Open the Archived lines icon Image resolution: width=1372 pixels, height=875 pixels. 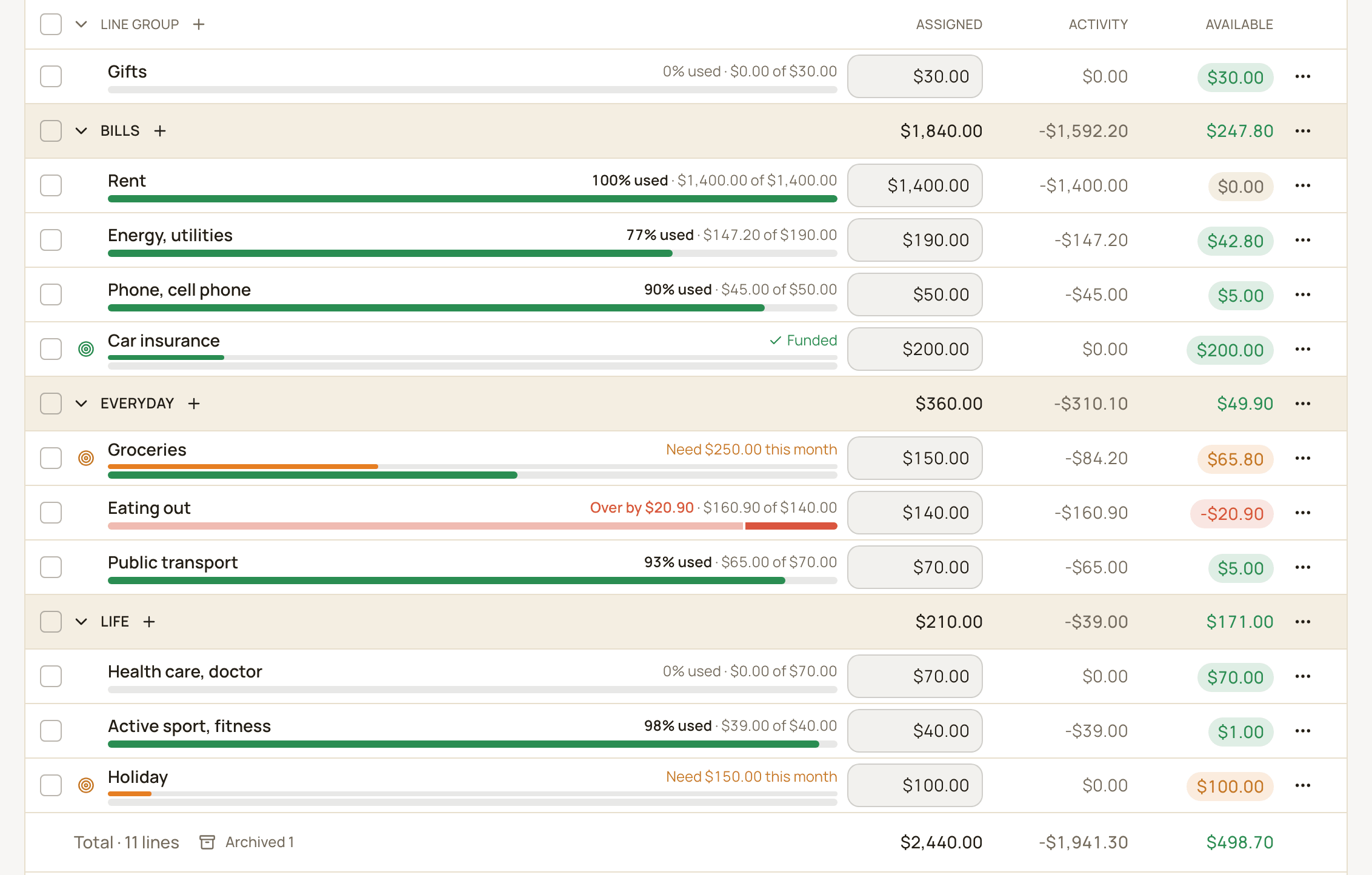(x=207, y=842)
